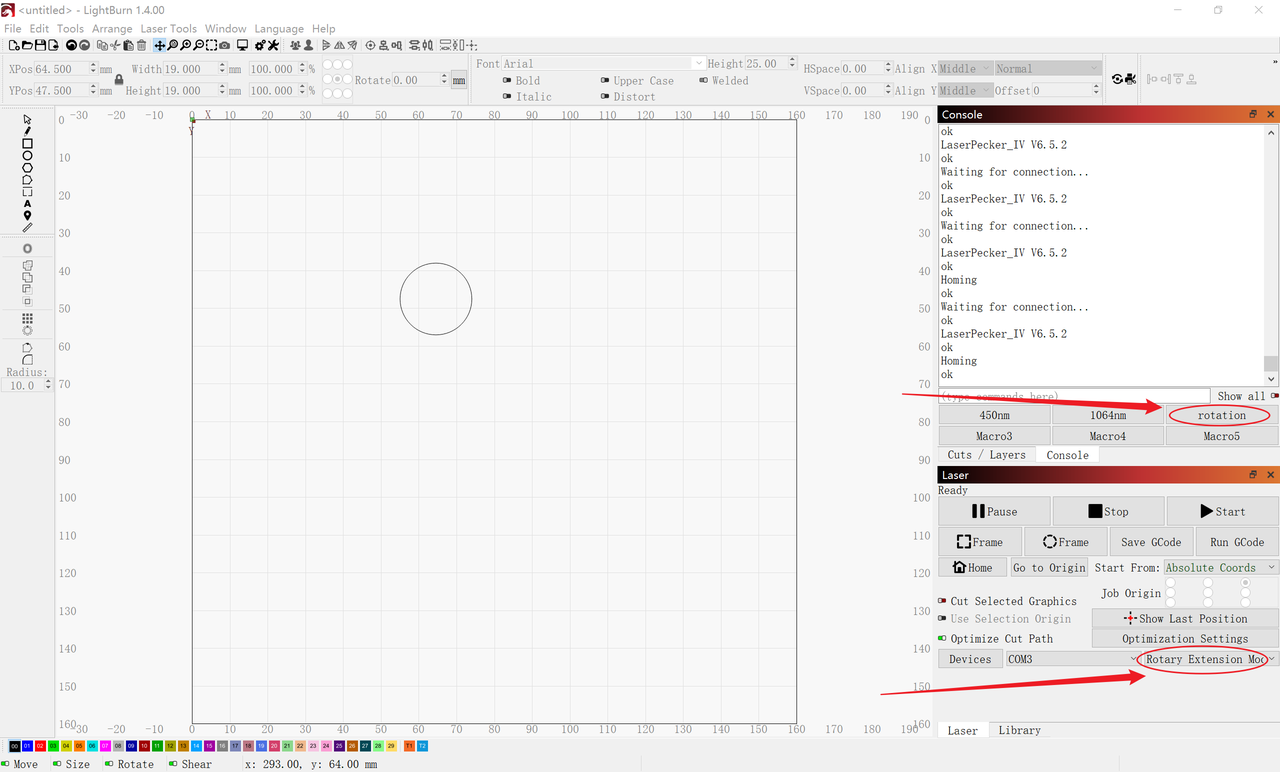
Task: Activate the Measure ruler tool
Action: (x=27, y=228)
